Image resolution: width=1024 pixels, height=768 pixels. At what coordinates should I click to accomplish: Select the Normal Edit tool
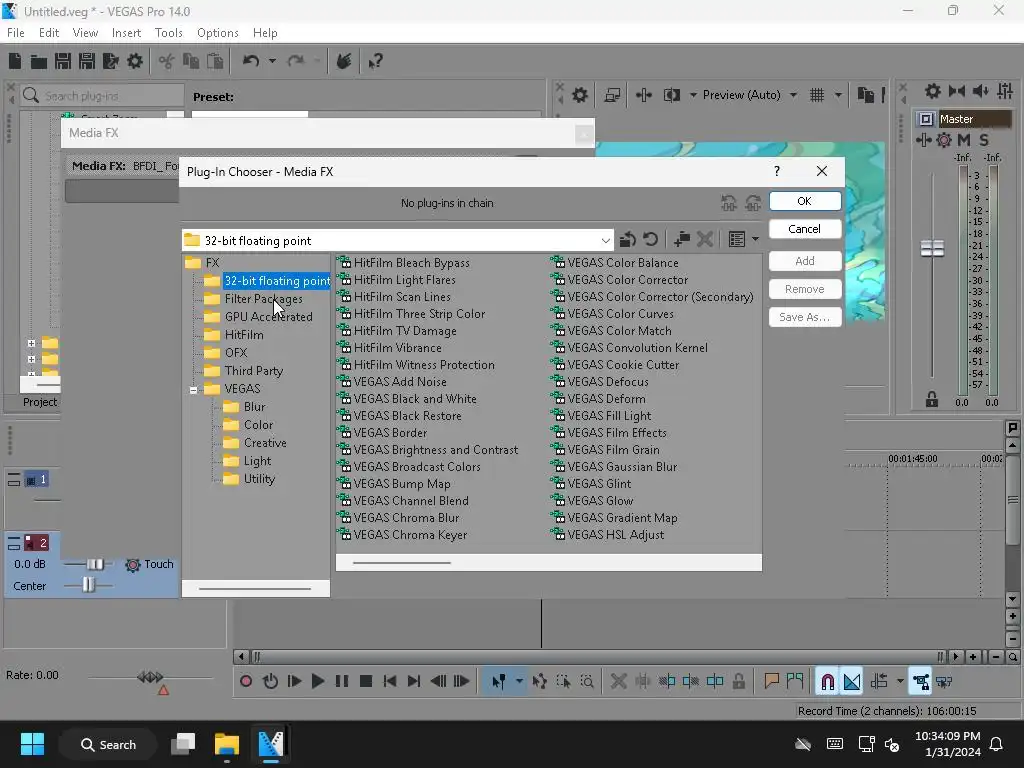point(498,681)
